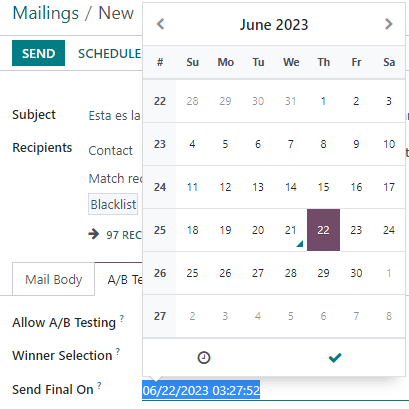Confirm date with the checkmark icon
The width and height of the screenshot is (409, 409).
point(335,357)
